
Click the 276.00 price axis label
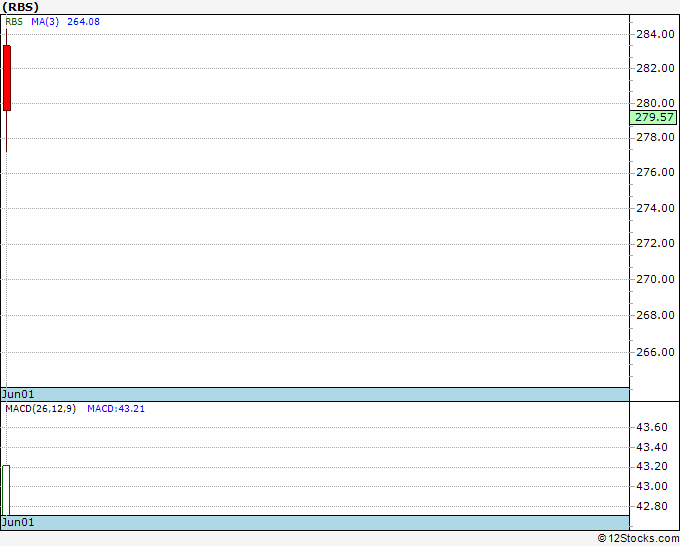tap(655, 172)
